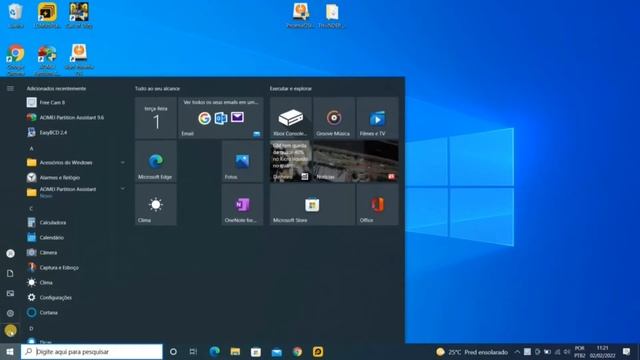Launch the OneNote tile

coord(242,204)
